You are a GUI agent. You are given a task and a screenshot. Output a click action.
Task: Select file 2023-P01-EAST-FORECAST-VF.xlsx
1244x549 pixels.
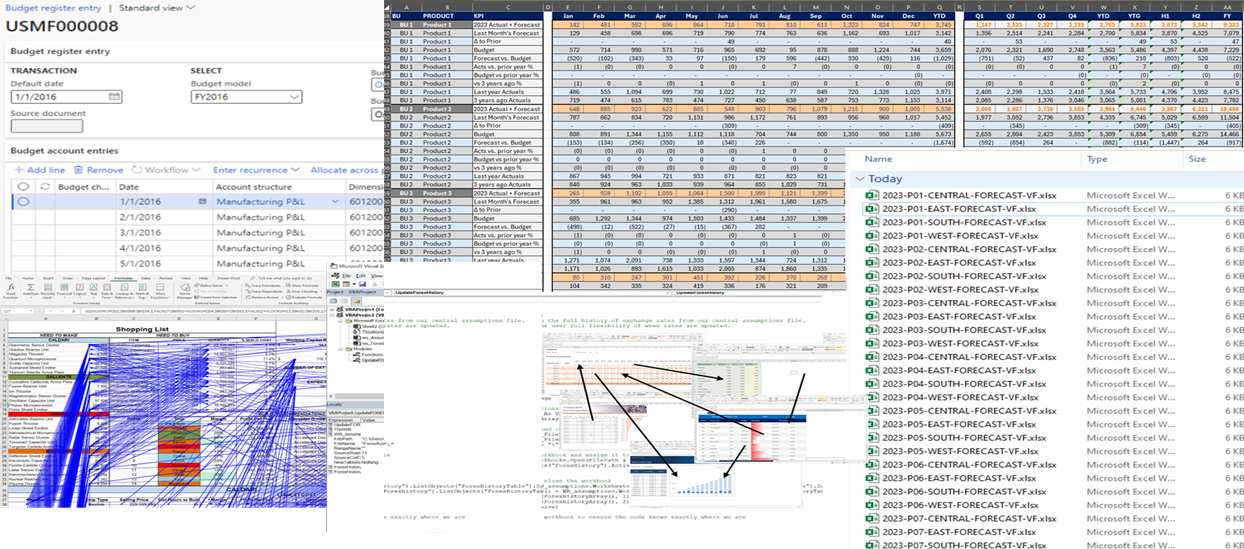[x=958, y=208]
